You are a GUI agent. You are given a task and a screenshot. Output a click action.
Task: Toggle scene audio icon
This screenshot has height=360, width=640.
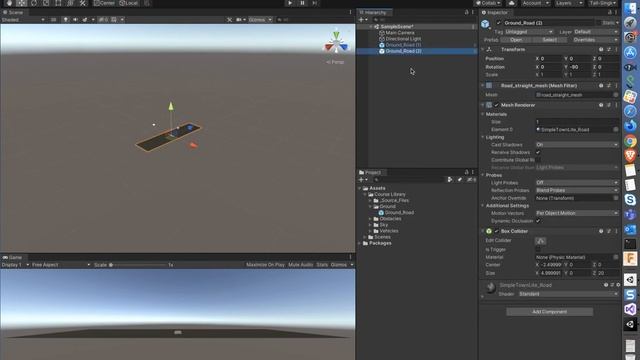click(76, 20)
